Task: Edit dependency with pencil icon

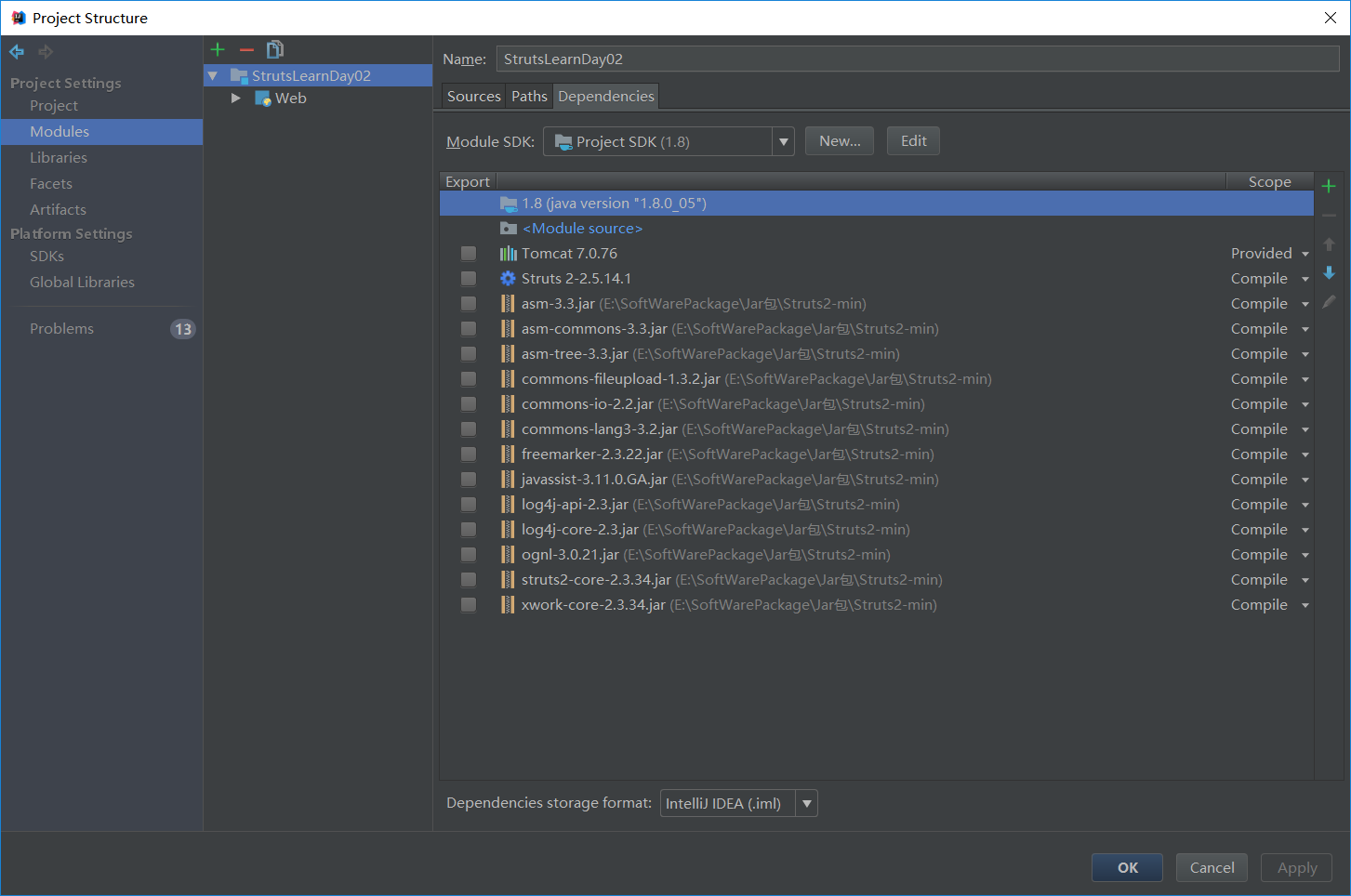Action: click(x=1329, y=301)
